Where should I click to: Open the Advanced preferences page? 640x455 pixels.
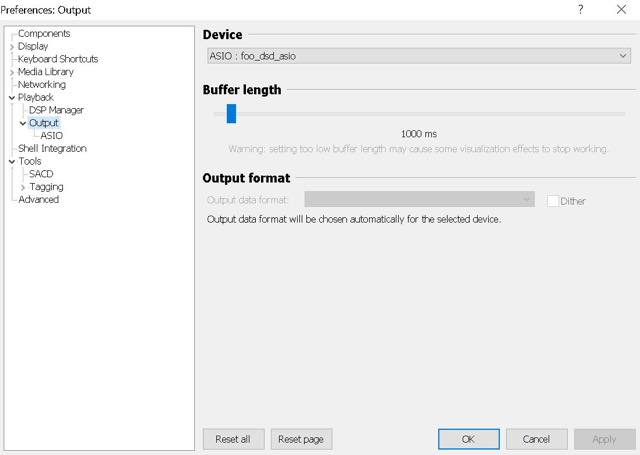pos(38,199)
